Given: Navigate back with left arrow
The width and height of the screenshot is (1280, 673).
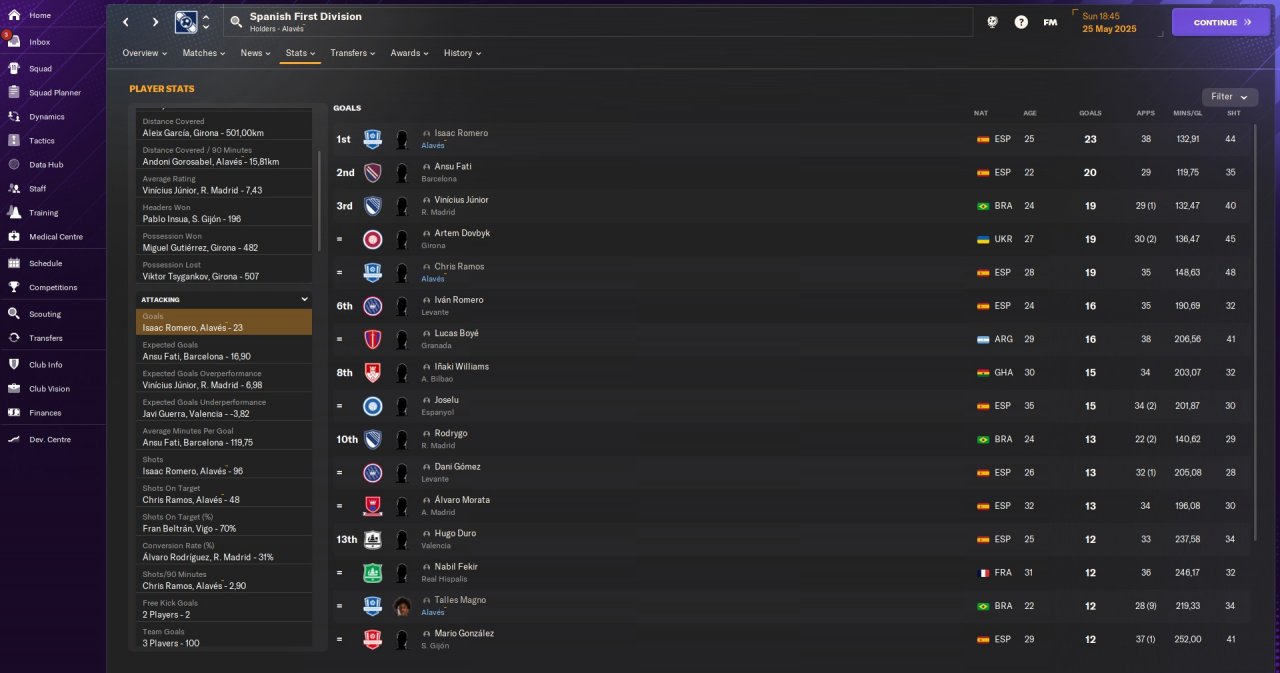Looking at the screenshot, I should (x=126, y=22).
